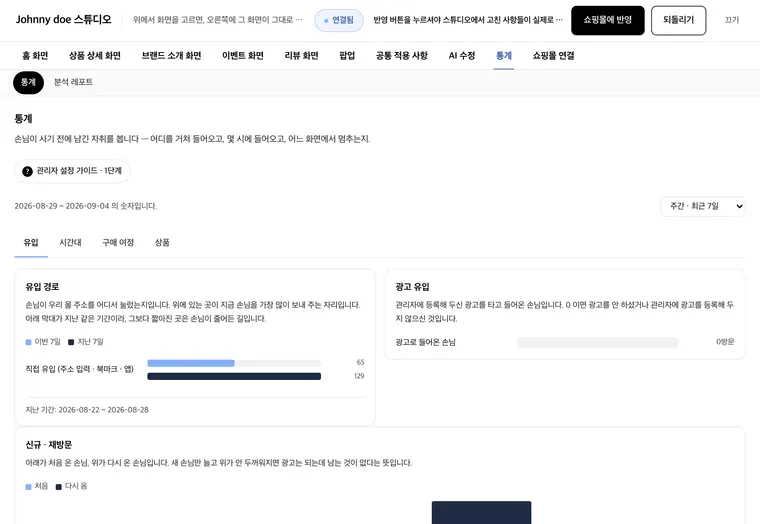Click the light blue 65 visits bar
The width and height of the screenshot is (760, 524).
[191, 363]
